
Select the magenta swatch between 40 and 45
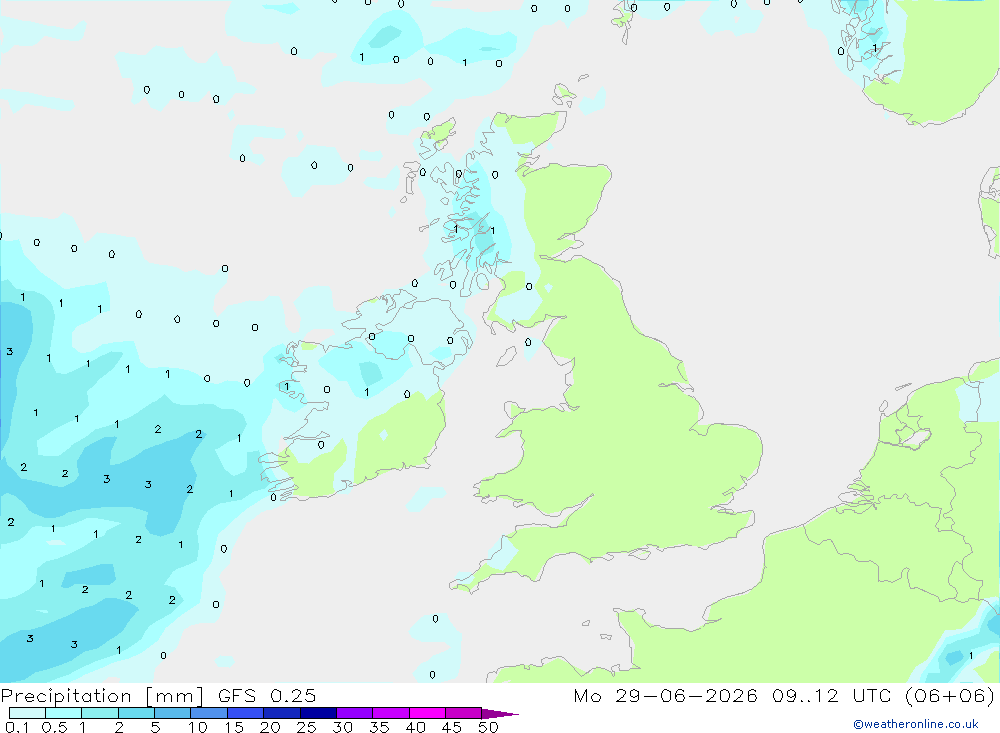(427, 713)
